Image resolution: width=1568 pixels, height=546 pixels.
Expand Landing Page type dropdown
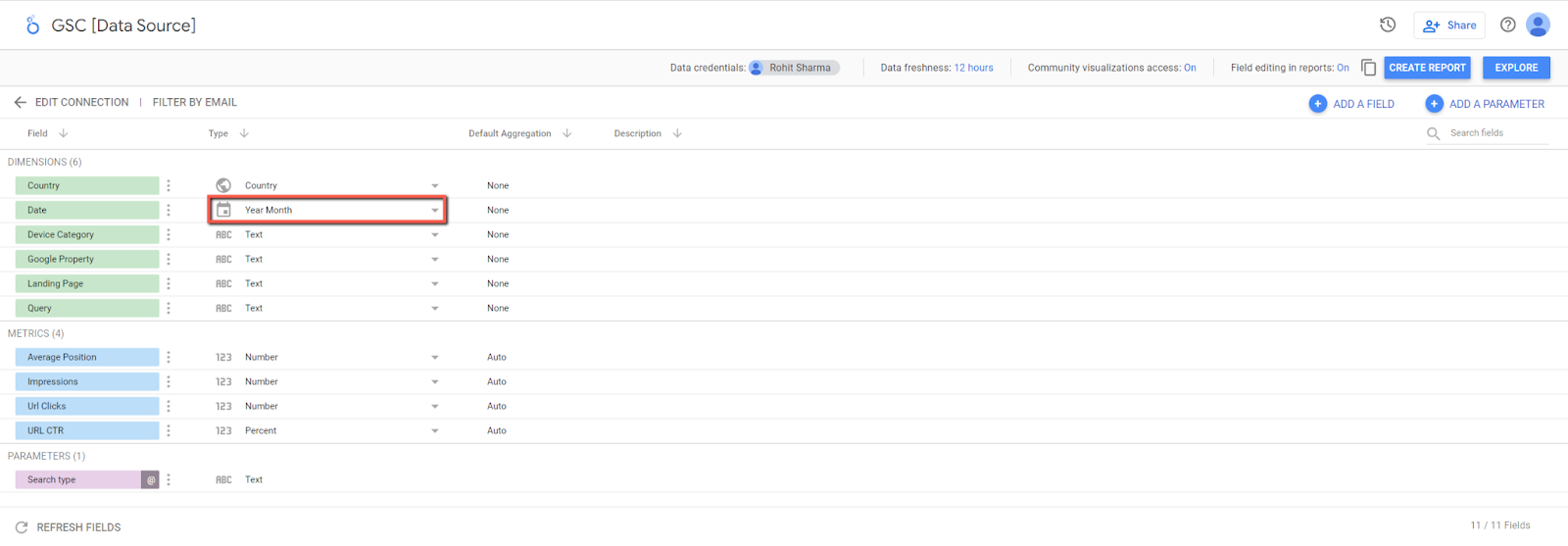coord(435,283)
